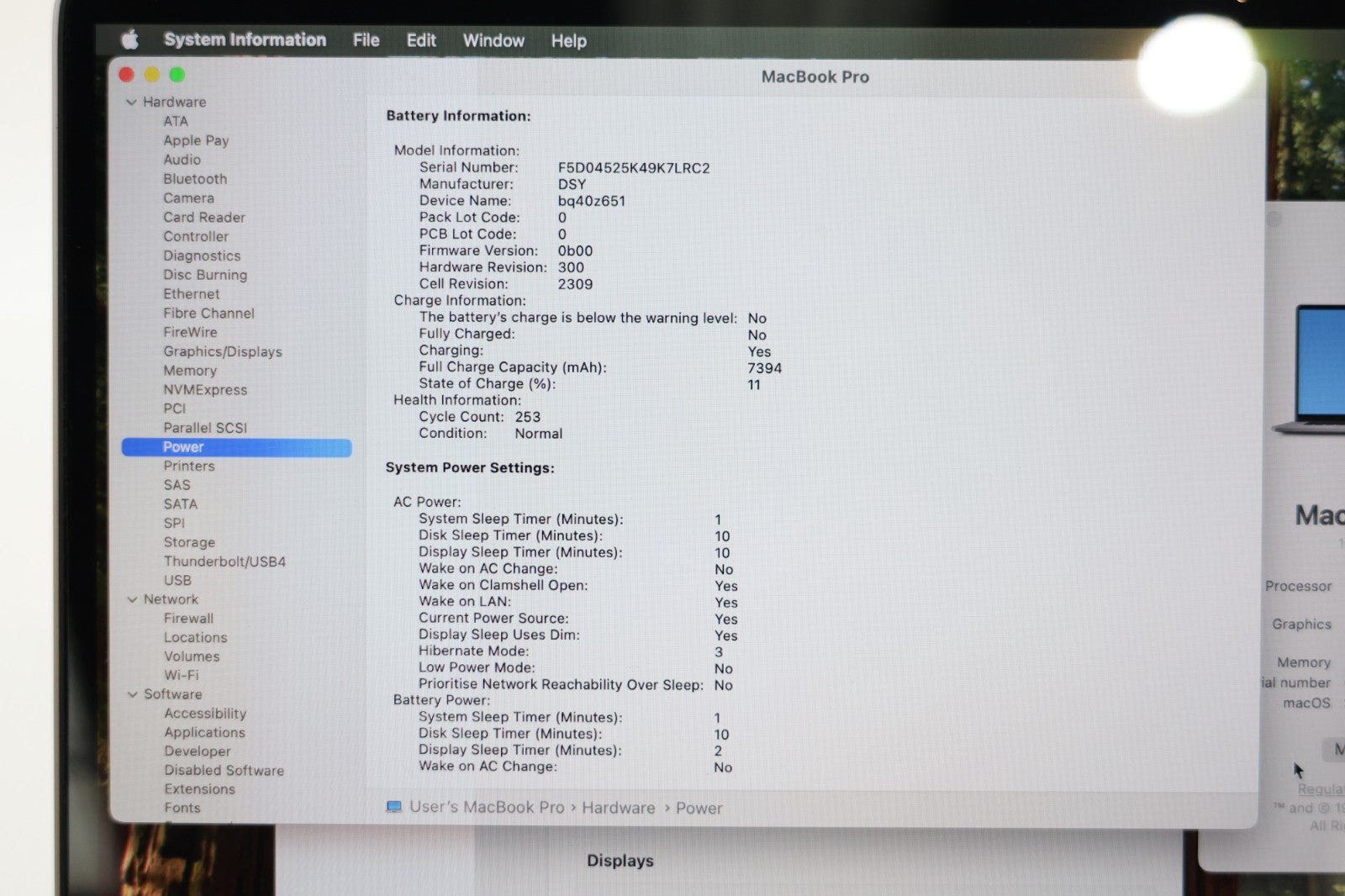Select Applications under Software
The height and width of the screenshot is (896, 1345).
204,732
